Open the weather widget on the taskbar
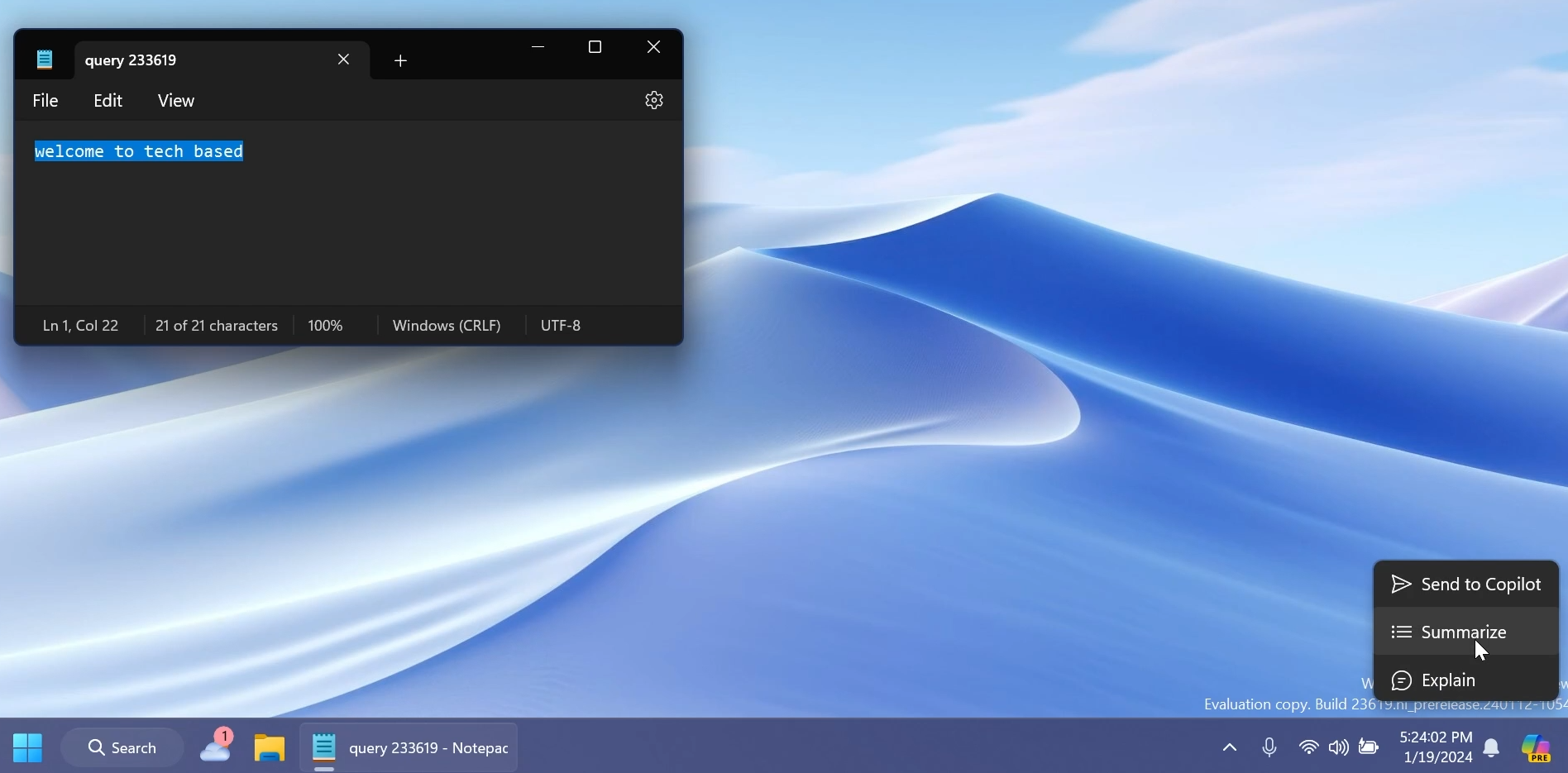This screenshot has height=773, width=1568. tap(216, 747)
